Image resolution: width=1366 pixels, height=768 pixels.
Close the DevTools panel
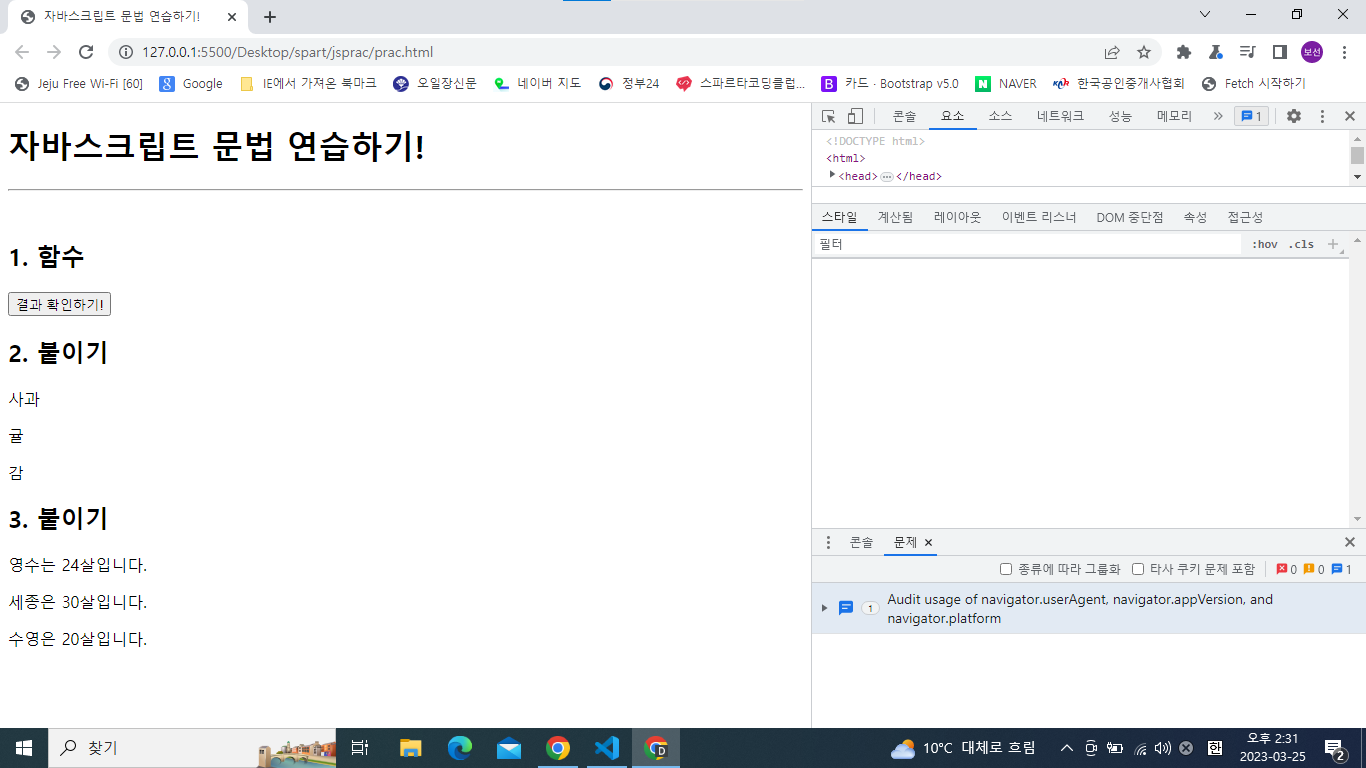click(1349, 116)
